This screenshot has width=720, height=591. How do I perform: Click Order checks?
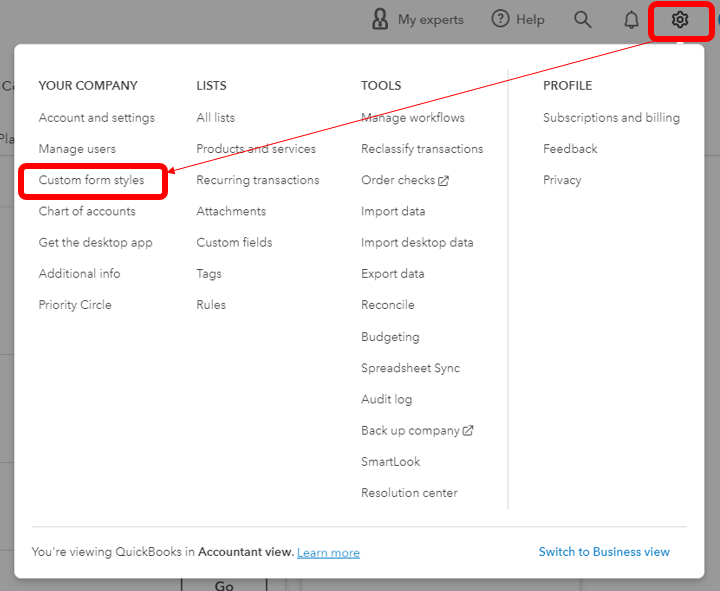pos(398,180)
